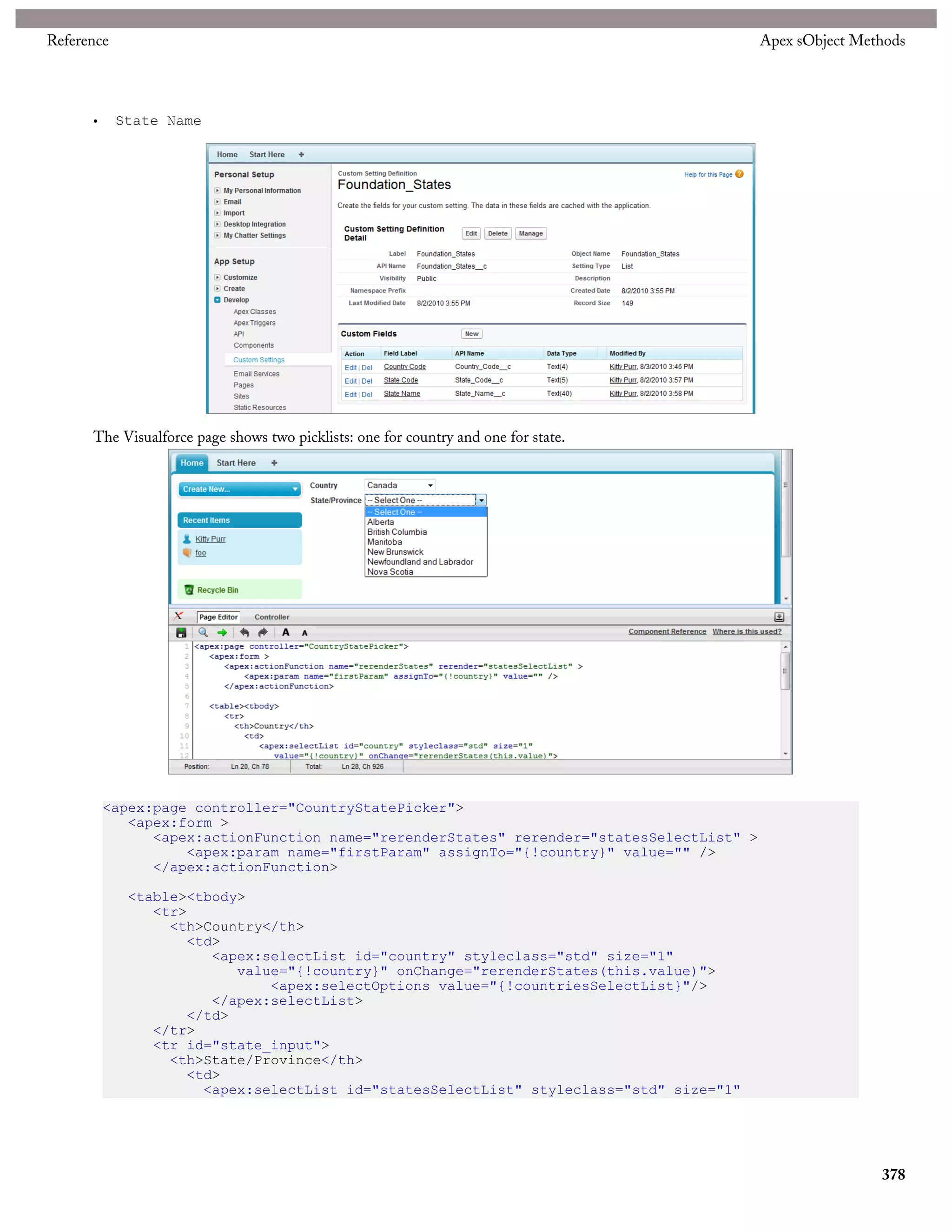Open the Home tab in the setup screenshot
The width and height of the screenshot is (952, 1232).
click(x=227, y=154)
